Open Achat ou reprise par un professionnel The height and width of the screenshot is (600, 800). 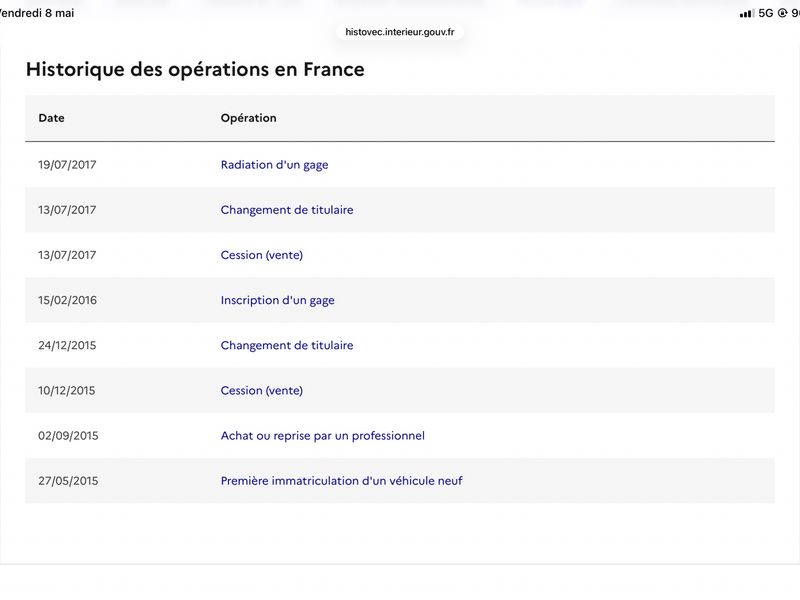point(322,436)
